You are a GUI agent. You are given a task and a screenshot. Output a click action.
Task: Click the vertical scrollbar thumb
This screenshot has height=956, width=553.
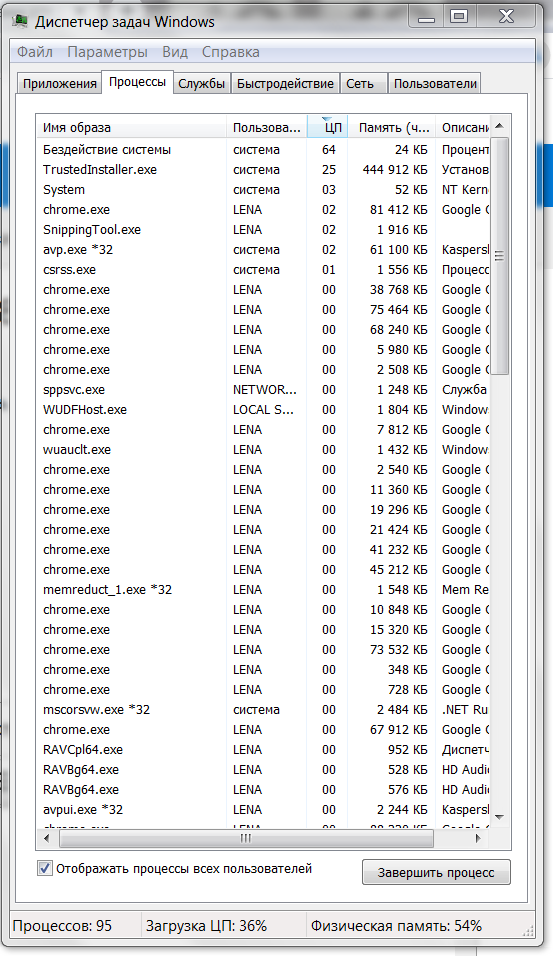click(499, 256)
